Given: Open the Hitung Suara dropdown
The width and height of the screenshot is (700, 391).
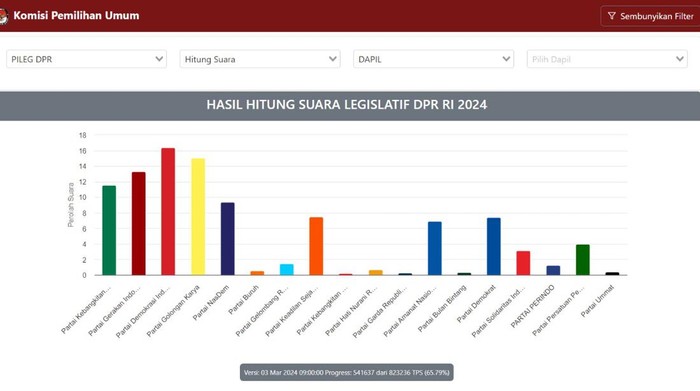Looking at the screenshot, I should (260, 59).
